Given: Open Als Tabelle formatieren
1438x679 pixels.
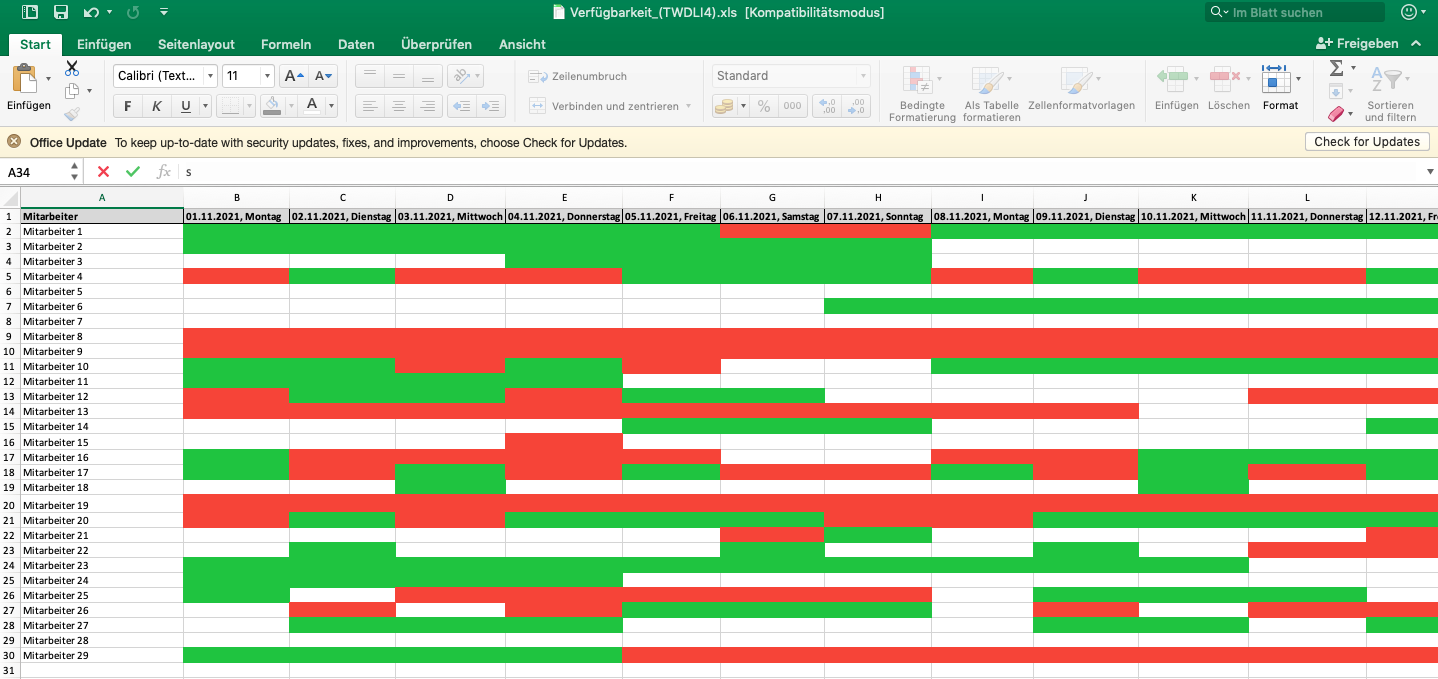Looking at the screenshot, I should [991, 94].
